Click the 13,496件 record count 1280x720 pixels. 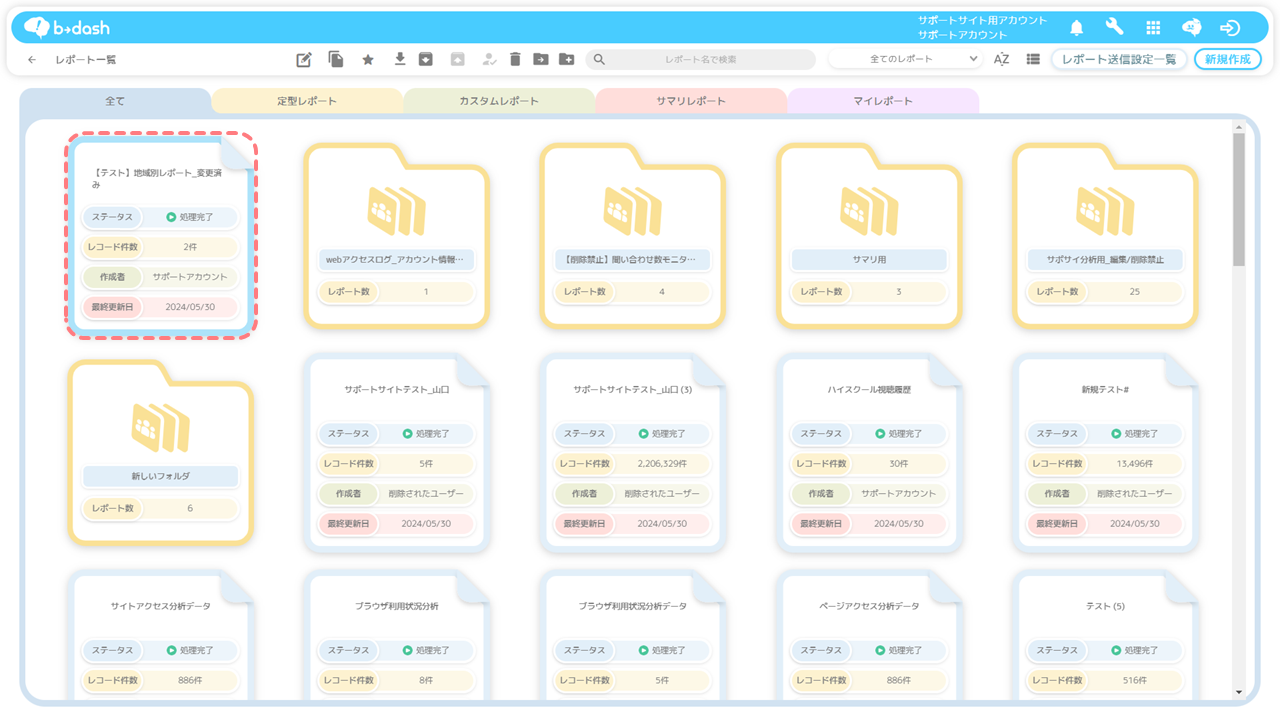[1133, 464]
